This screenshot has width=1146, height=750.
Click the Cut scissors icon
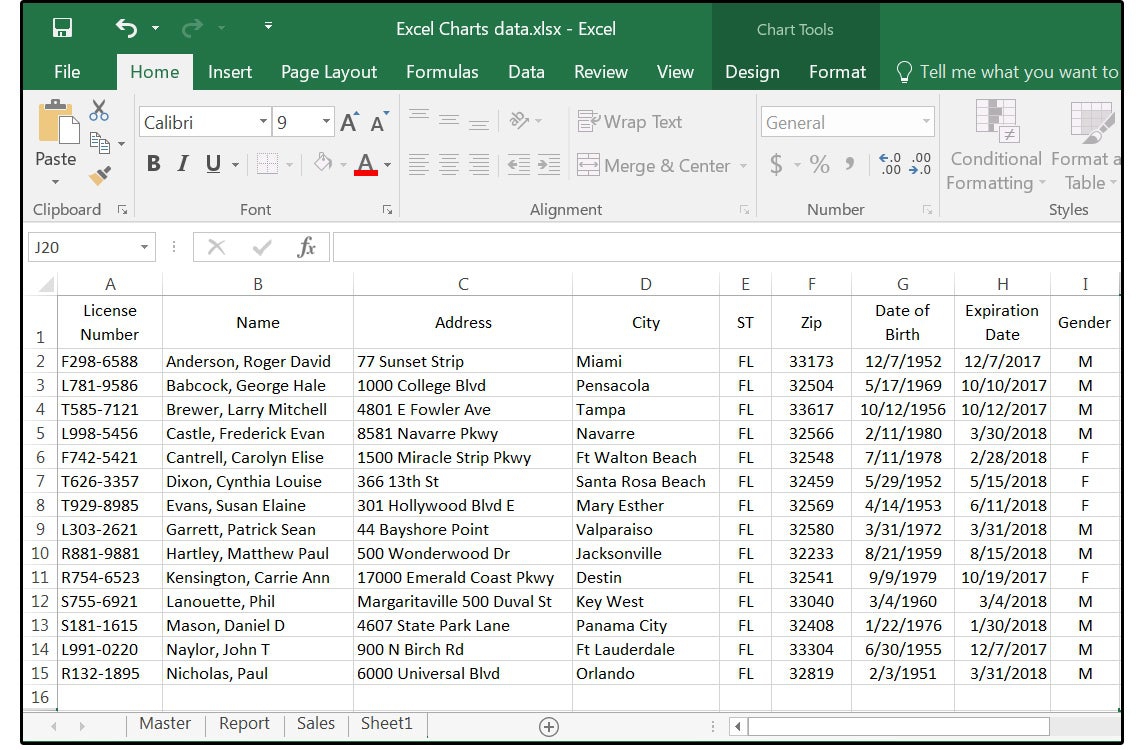pyautogui.click(x=99, y=110)
